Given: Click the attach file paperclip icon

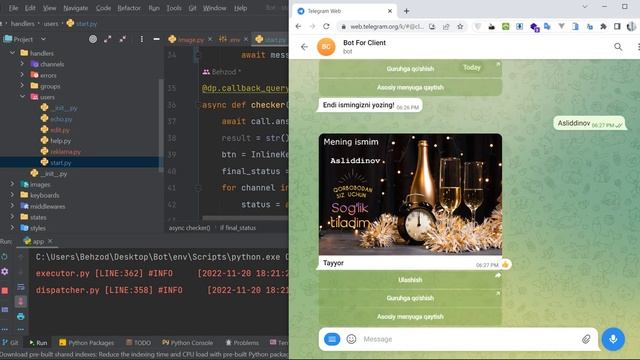Looking at the screenshot, I should [586, 339].
